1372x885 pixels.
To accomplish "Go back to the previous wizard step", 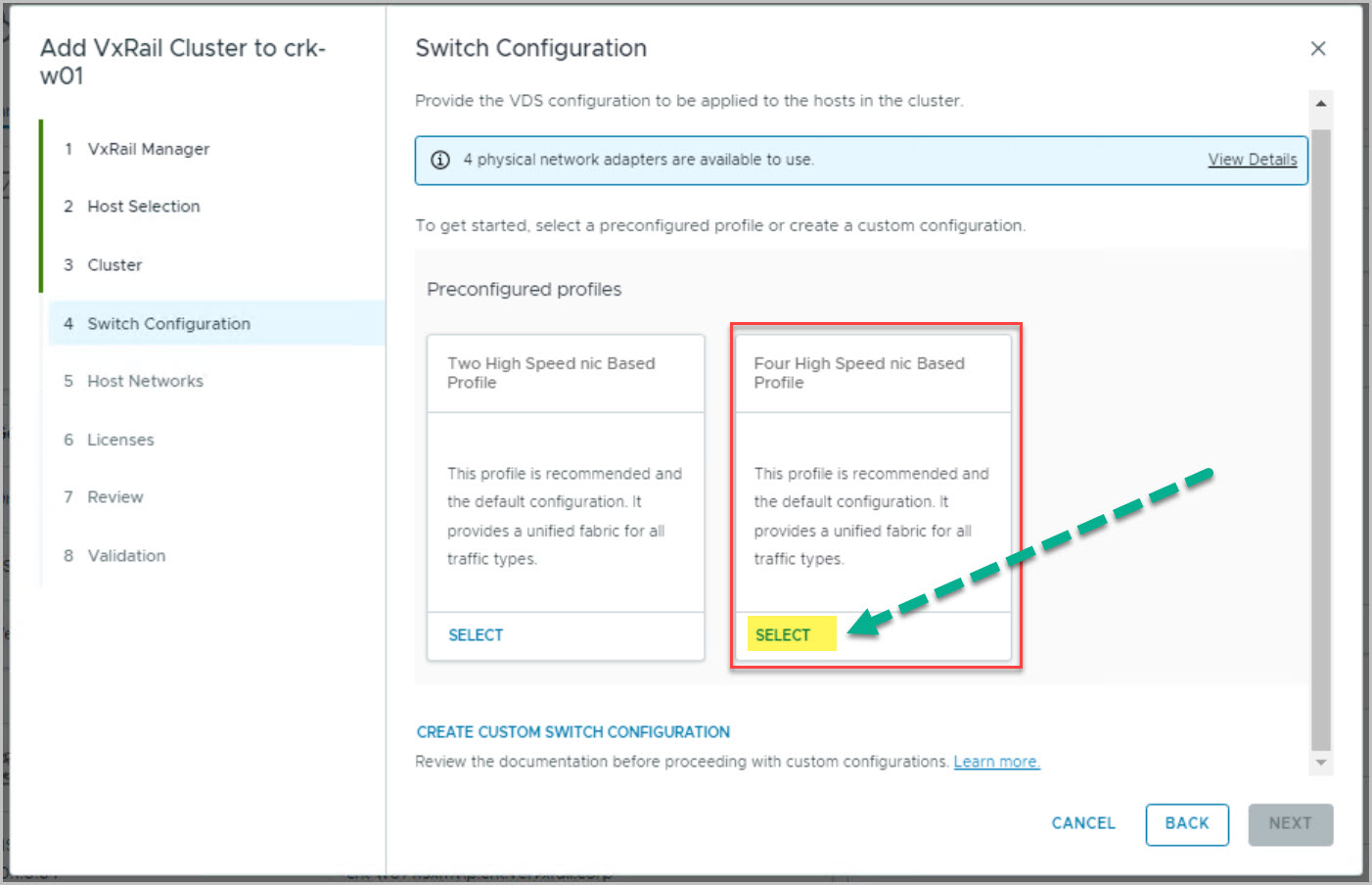I will coord(1186,823).
